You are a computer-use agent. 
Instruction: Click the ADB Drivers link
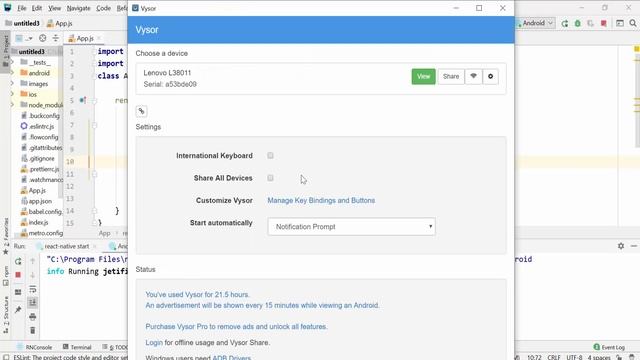click(231, 358)
